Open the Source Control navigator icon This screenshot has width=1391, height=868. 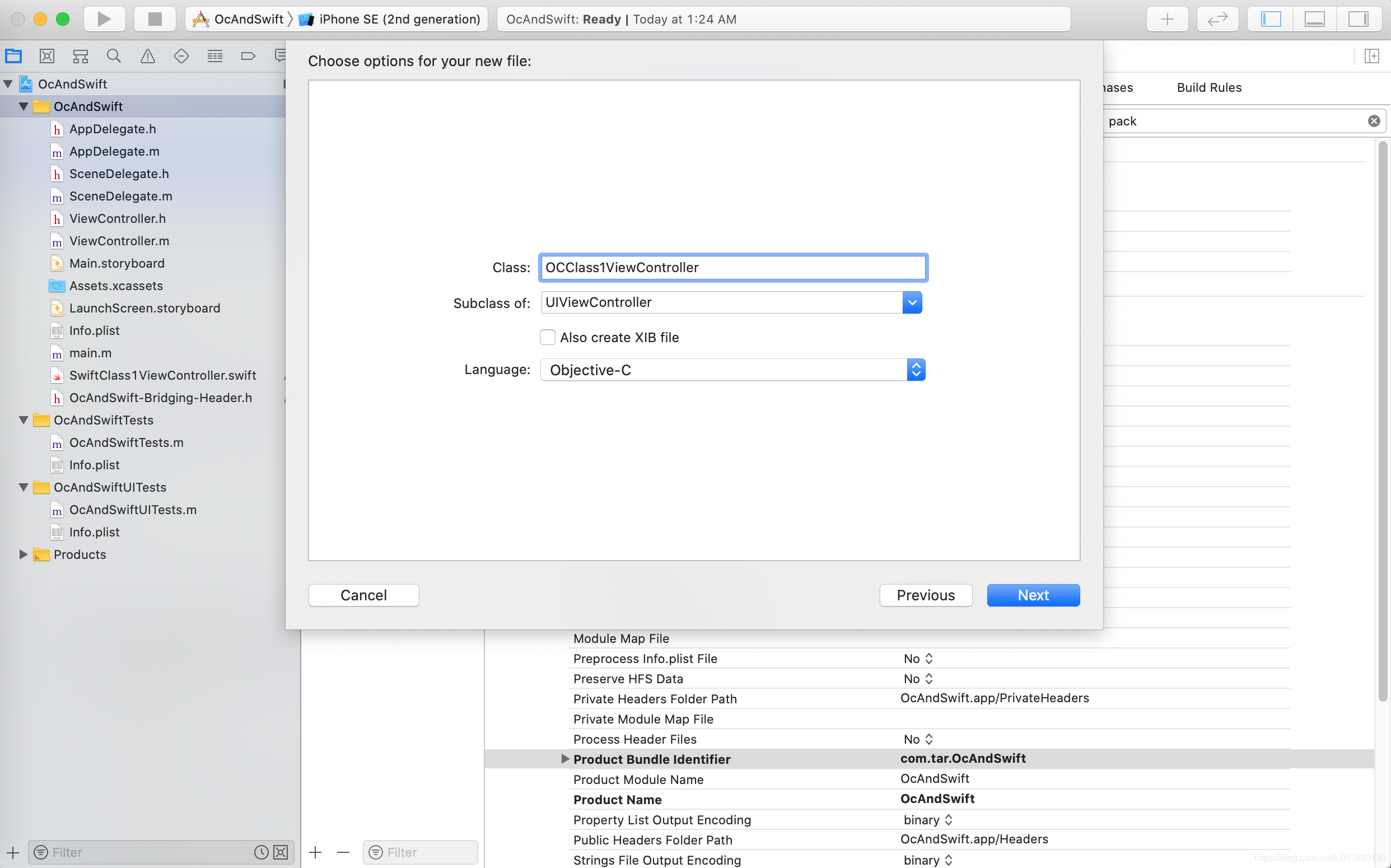[x=46, y=55]
